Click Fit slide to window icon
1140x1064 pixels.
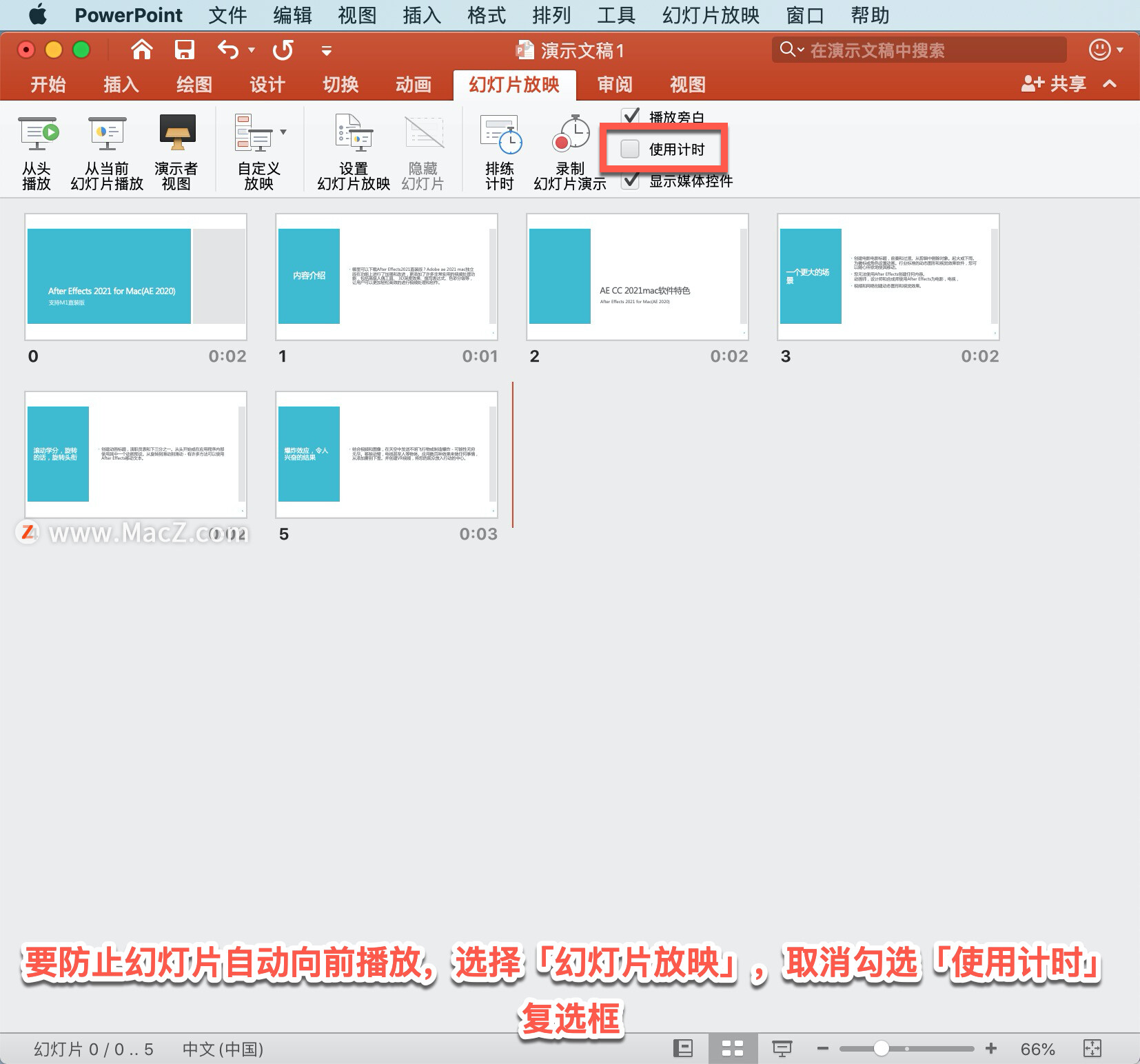coord(1092,1049)
